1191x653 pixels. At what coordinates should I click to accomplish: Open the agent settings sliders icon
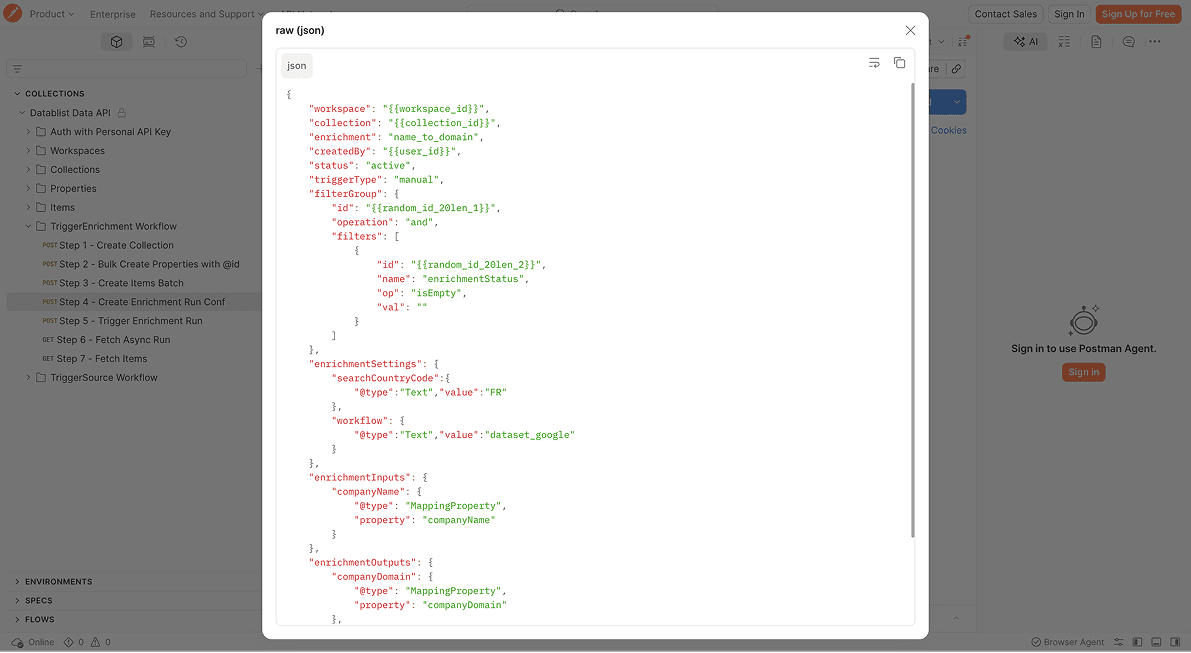click(1118, 642)
